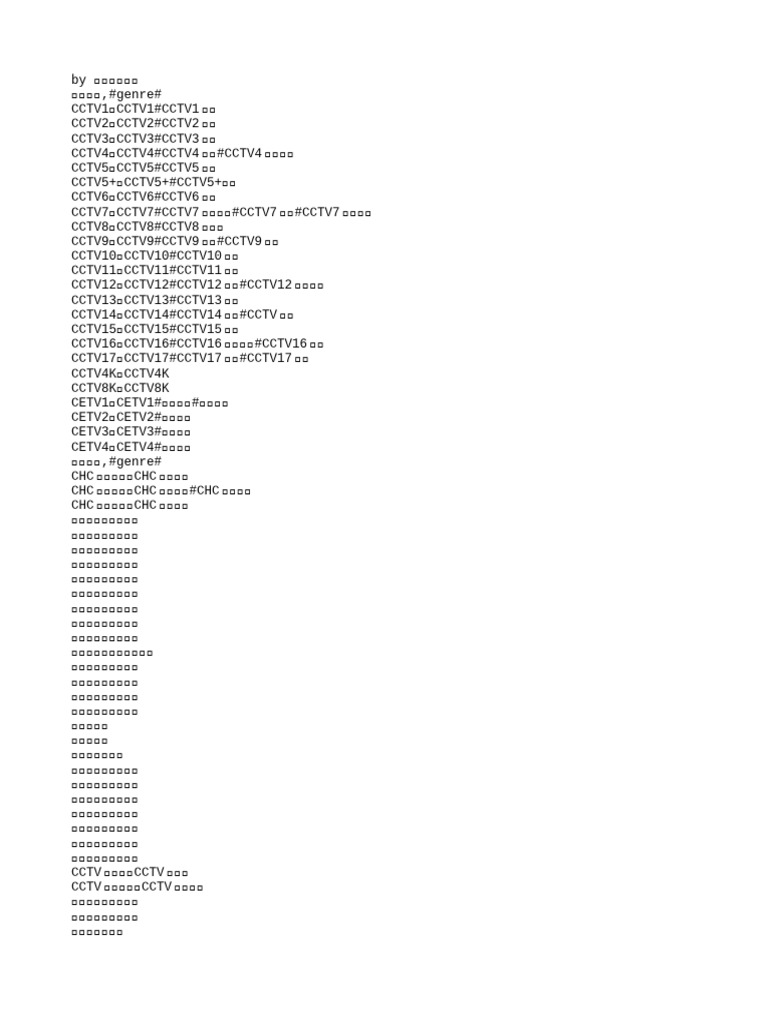768x1024 pixels.
Task: Click the CCTV4 line text
Action: 182,153
